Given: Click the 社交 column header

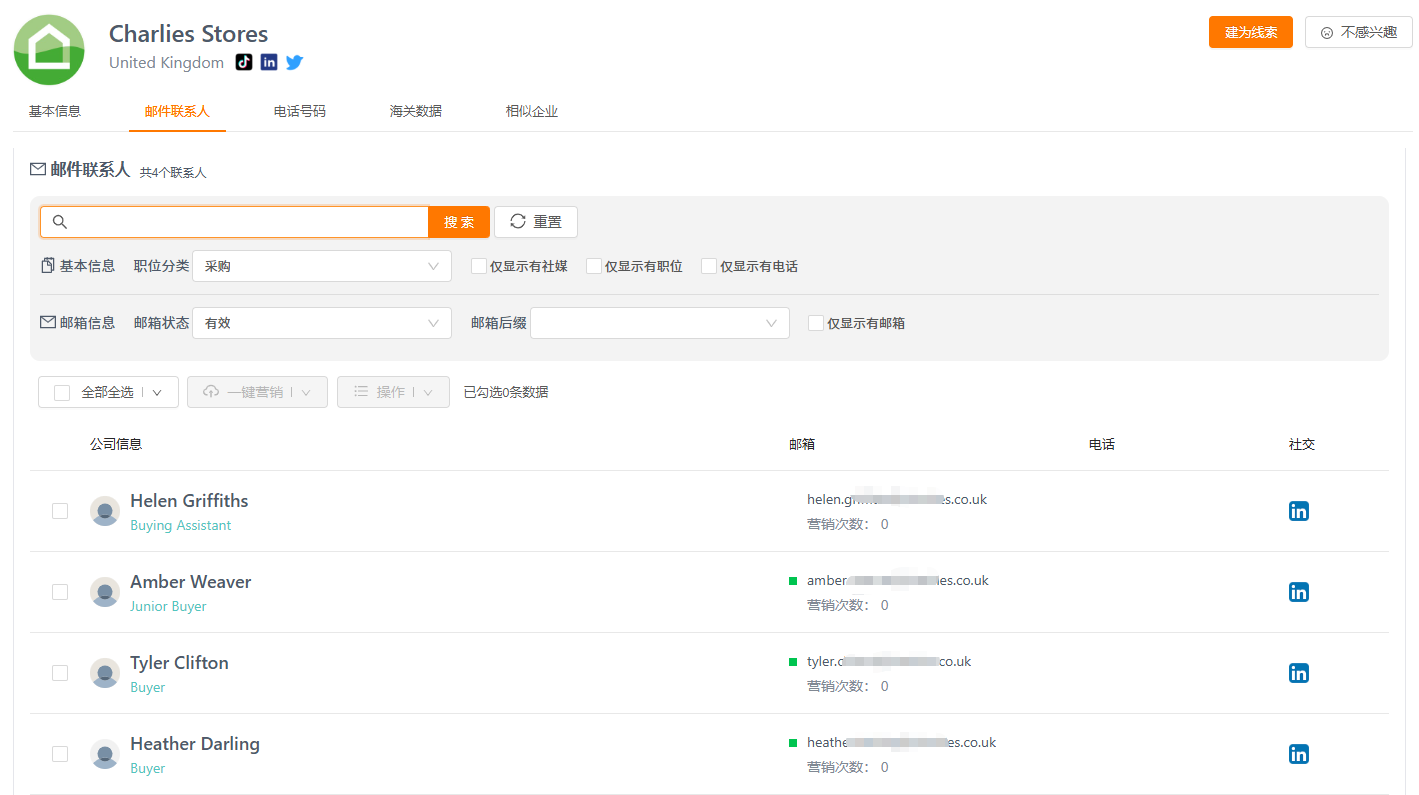Looking at the screenshot, I should 1302,444.
